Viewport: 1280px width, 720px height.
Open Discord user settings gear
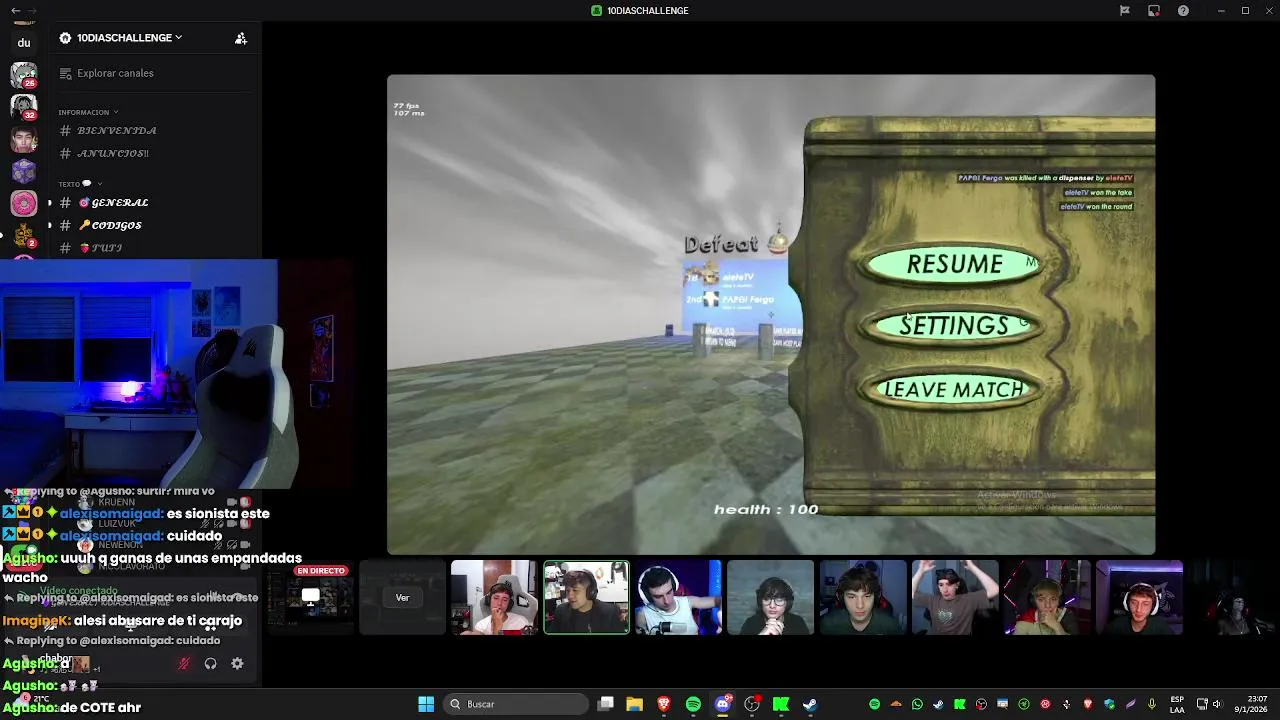point(237,663)
